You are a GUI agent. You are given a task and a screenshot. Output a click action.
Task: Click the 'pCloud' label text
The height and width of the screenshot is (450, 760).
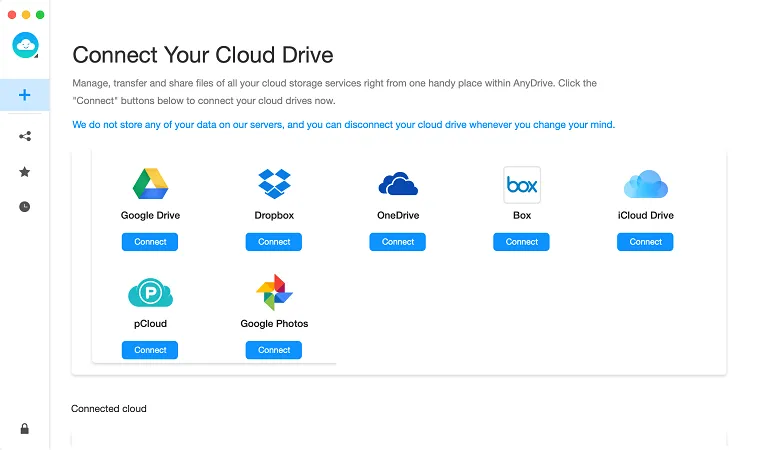150,323
